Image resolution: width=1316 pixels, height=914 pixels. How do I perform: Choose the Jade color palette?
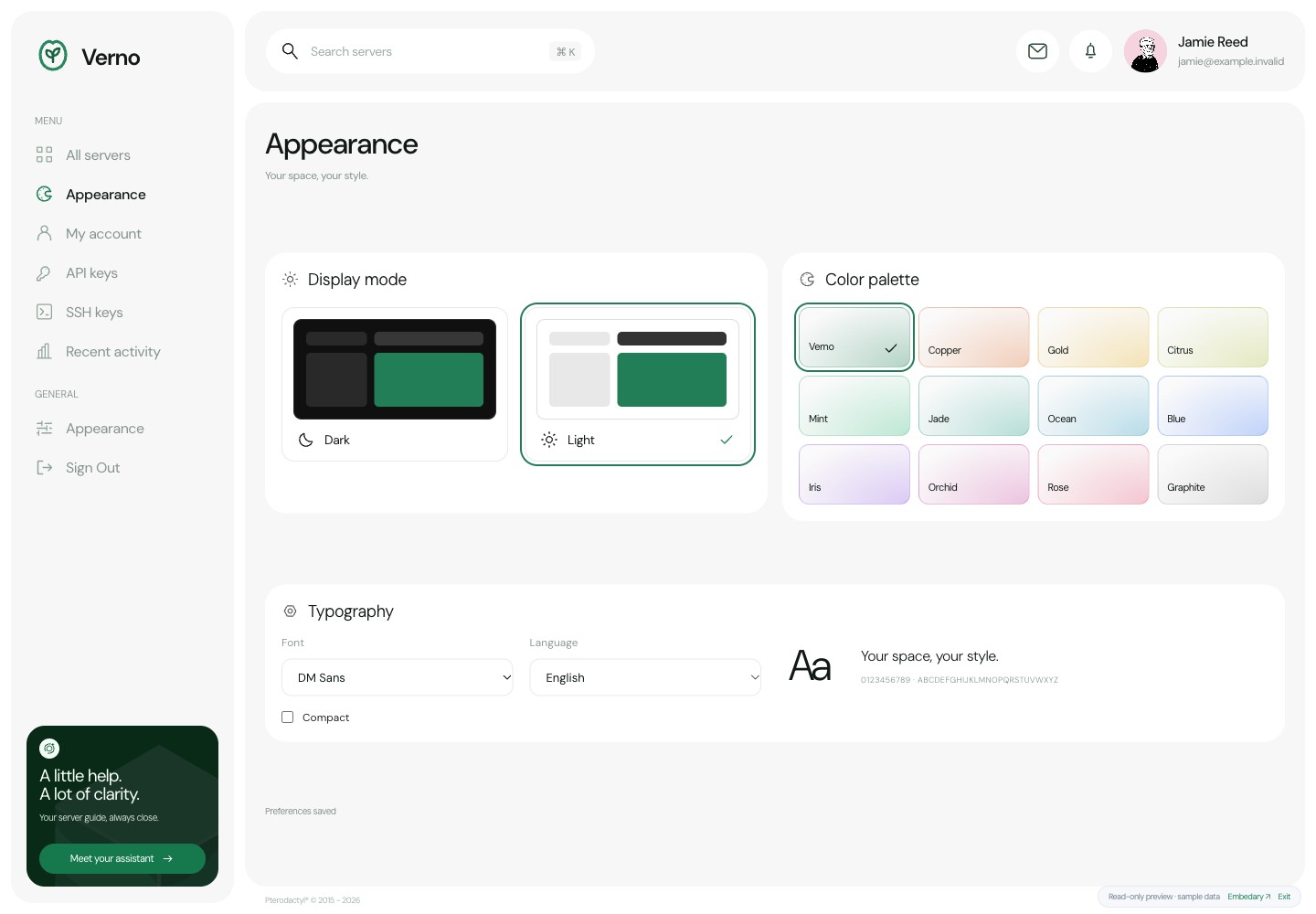(x=974, y=406)
